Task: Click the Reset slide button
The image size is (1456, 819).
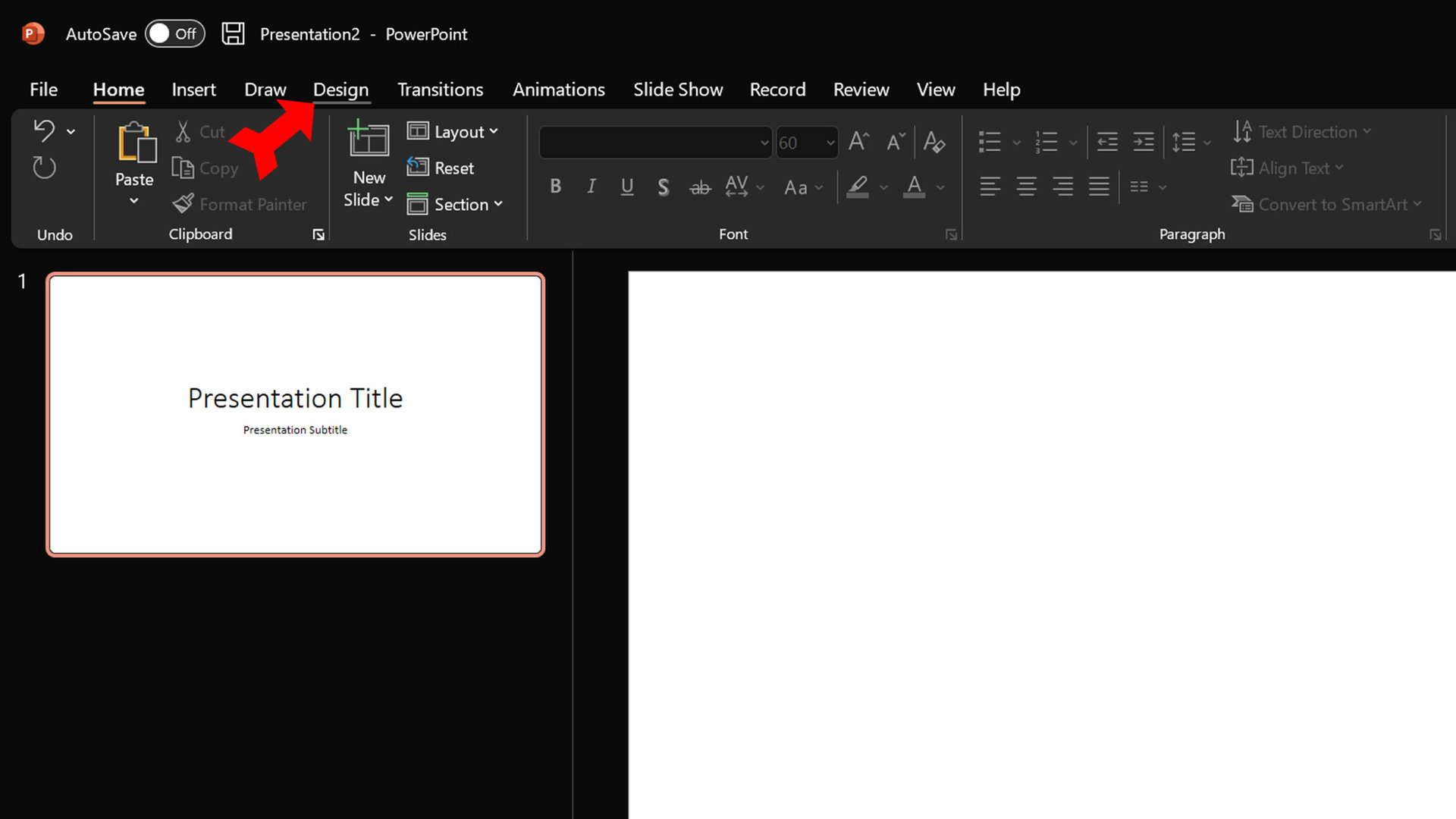Action: pos(441,168)
